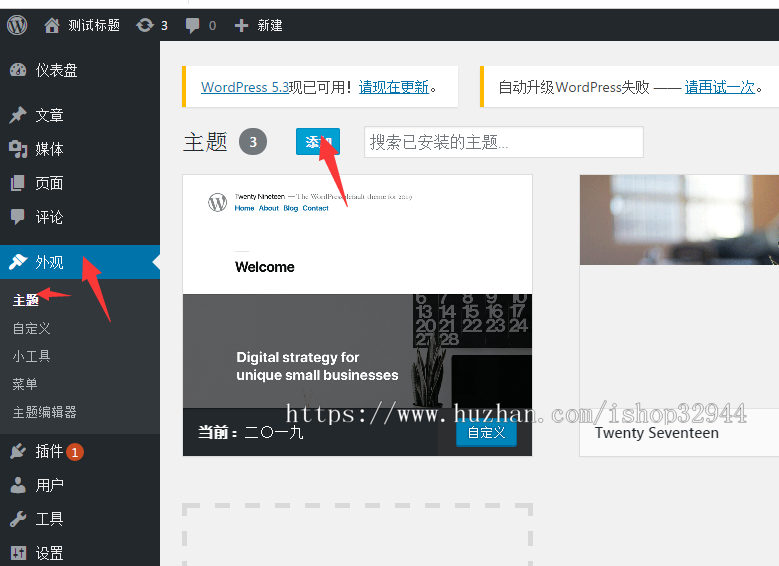Click the WordPress 5.3 link
779x566 pixels.
[245, 87]
